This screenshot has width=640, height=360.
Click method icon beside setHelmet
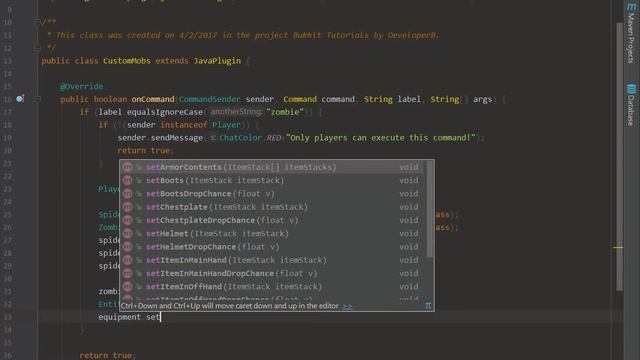pyautogui.click(x=127, y=233)
